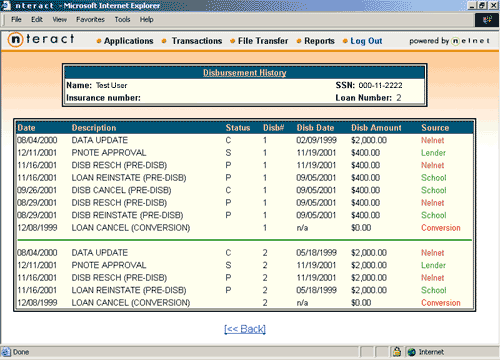This screenshot has width=500, height=360.
Task: Click SSN value 000-11-2222
Action: tap(380, 85)
